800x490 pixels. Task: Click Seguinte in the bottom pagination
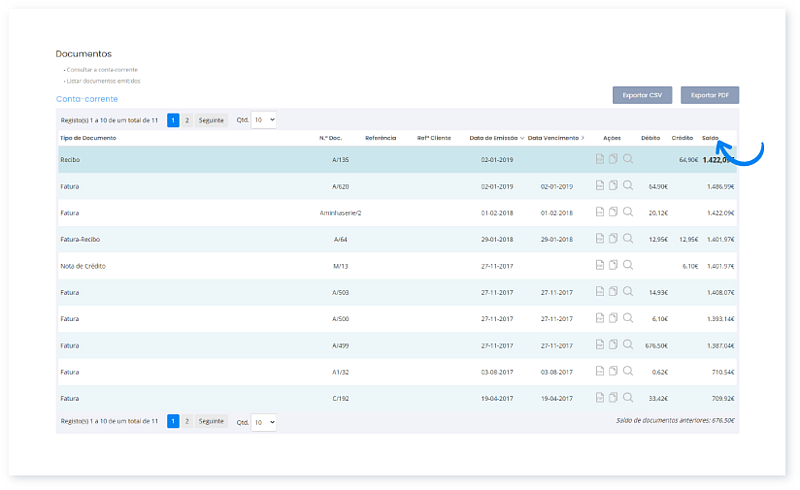(211, 422)
